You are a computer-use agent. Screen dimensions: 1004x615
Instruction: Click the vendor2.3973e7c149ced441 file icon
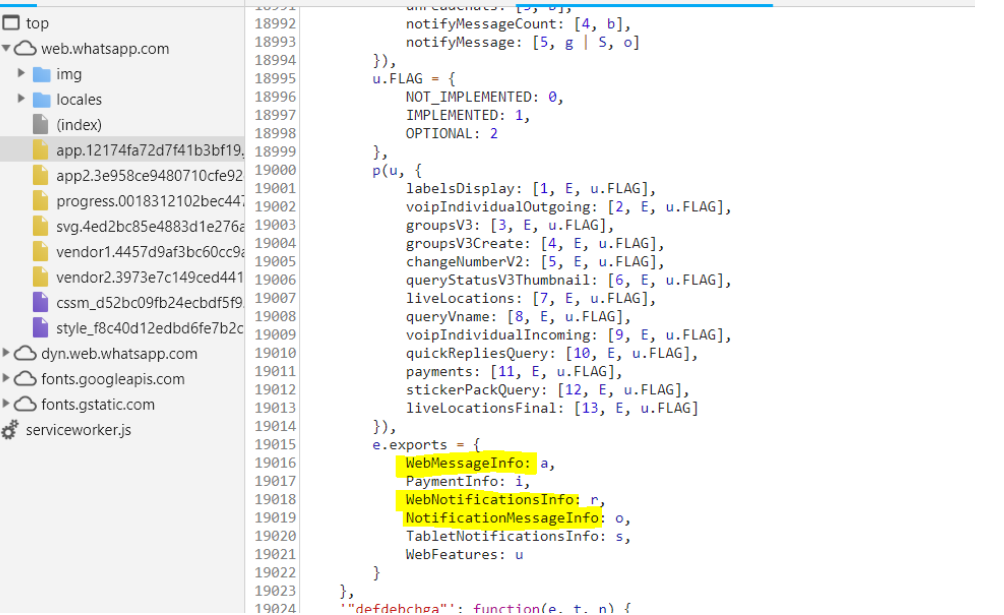(x=40, y=277)
